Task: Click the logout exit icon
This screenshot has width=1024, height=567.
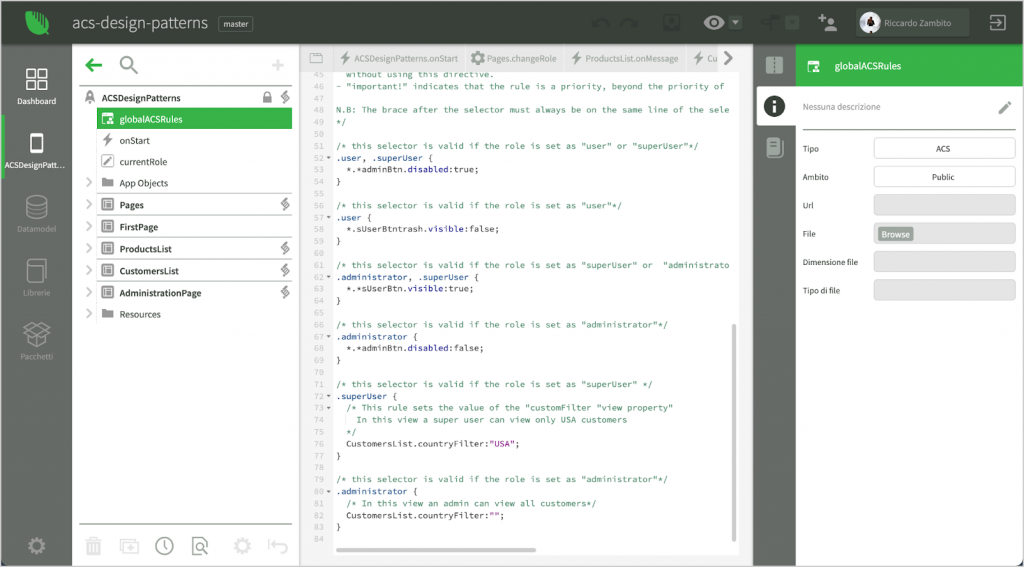Action: (x=997, y=23)
